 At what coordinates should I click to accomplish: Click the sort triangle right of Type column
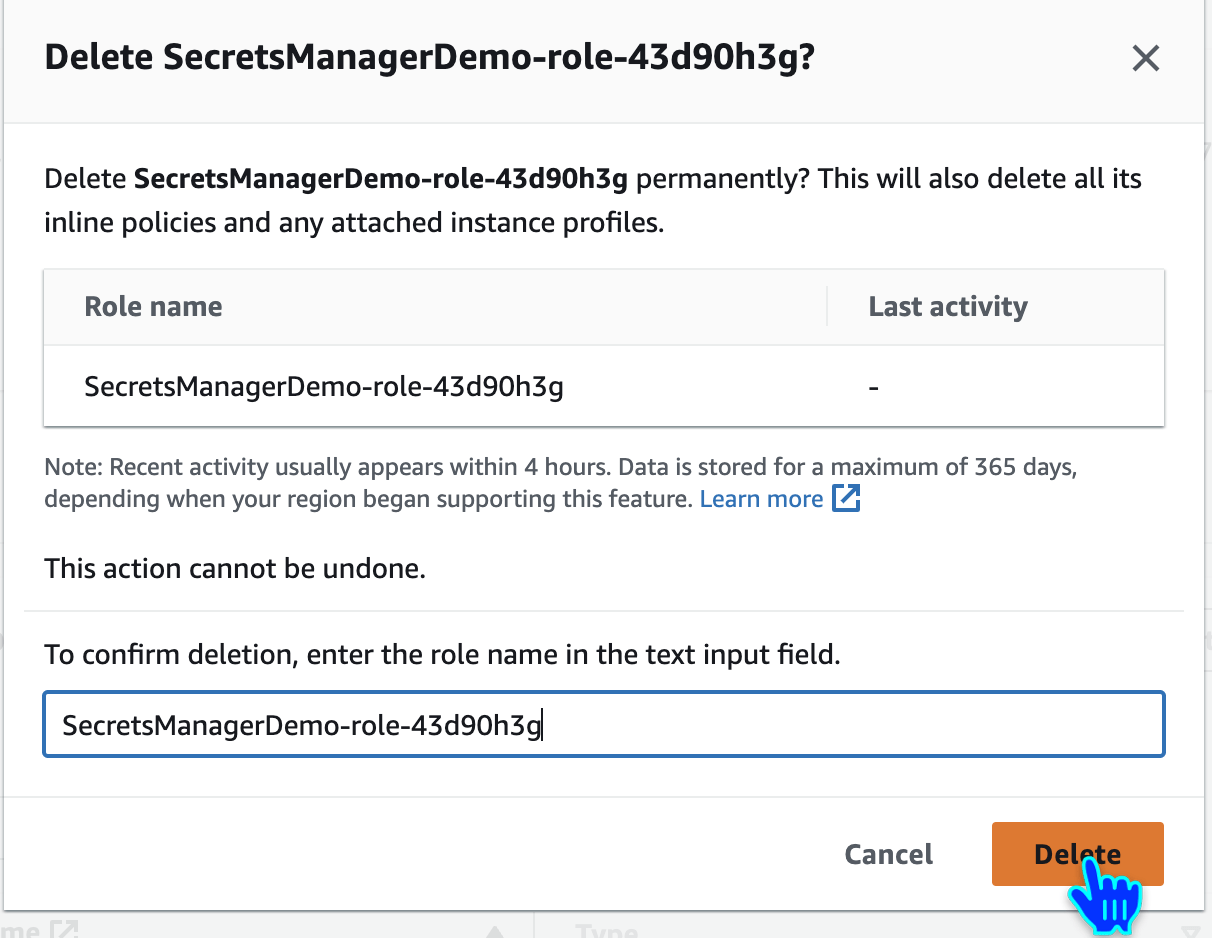click(x=1193, y=931)
